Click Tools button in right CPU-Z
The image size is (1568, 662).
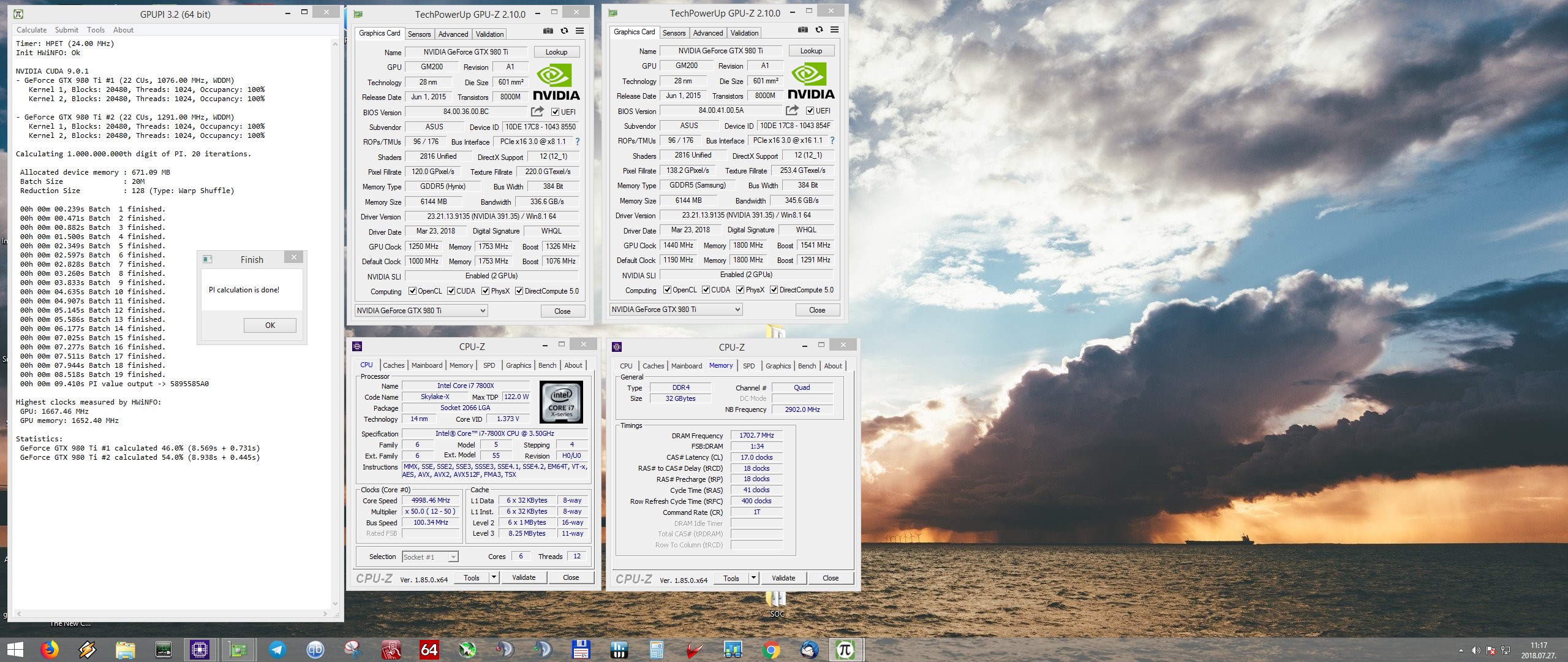pos(731,578)
